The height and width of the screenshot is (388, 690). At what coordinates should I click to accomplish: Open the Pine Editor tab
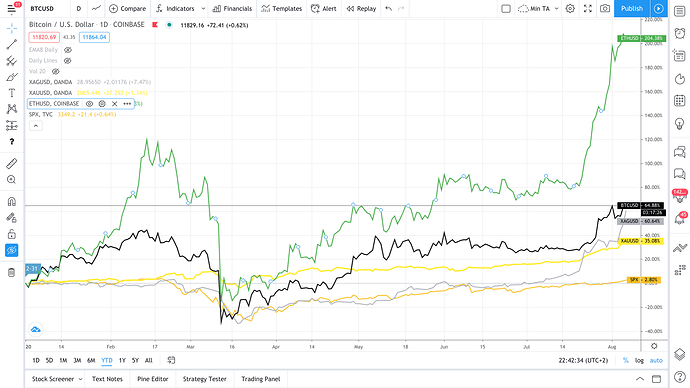(153, 379)
